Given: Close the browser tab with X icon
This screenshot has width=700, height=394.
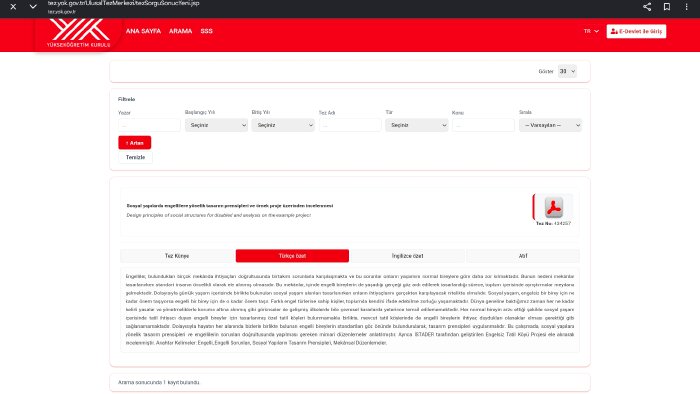Looking at the screenshot, I should [13, 7].
